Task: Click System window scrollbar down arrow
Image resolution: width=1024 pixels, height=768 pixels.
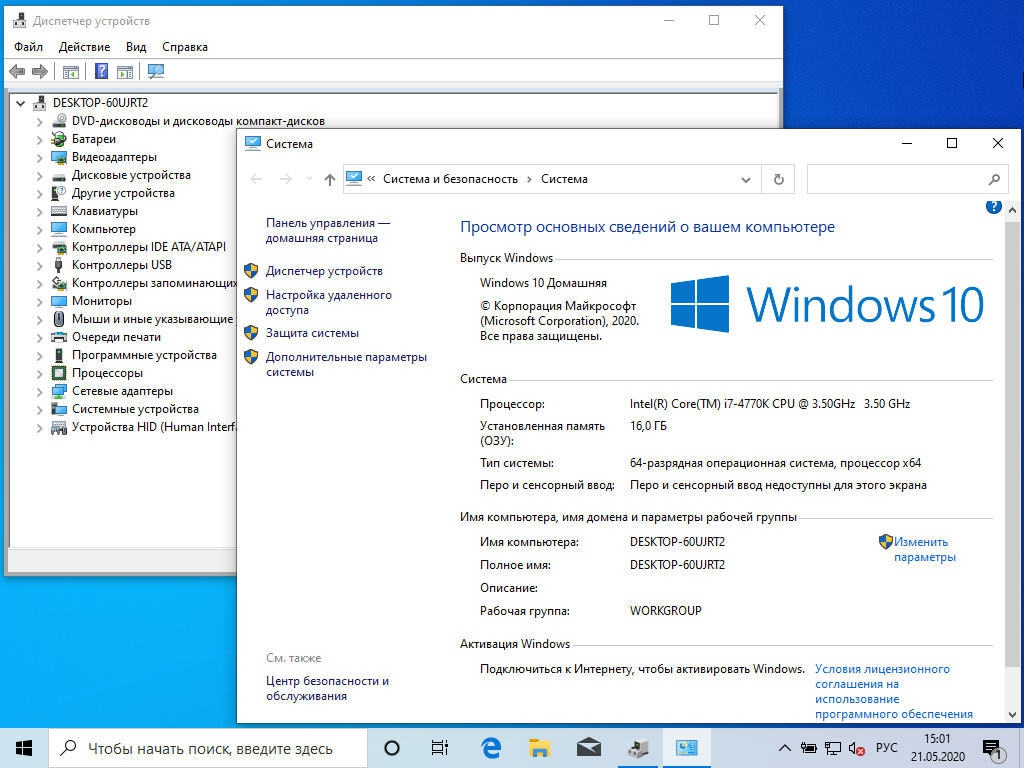Action: coord(1012,714)
